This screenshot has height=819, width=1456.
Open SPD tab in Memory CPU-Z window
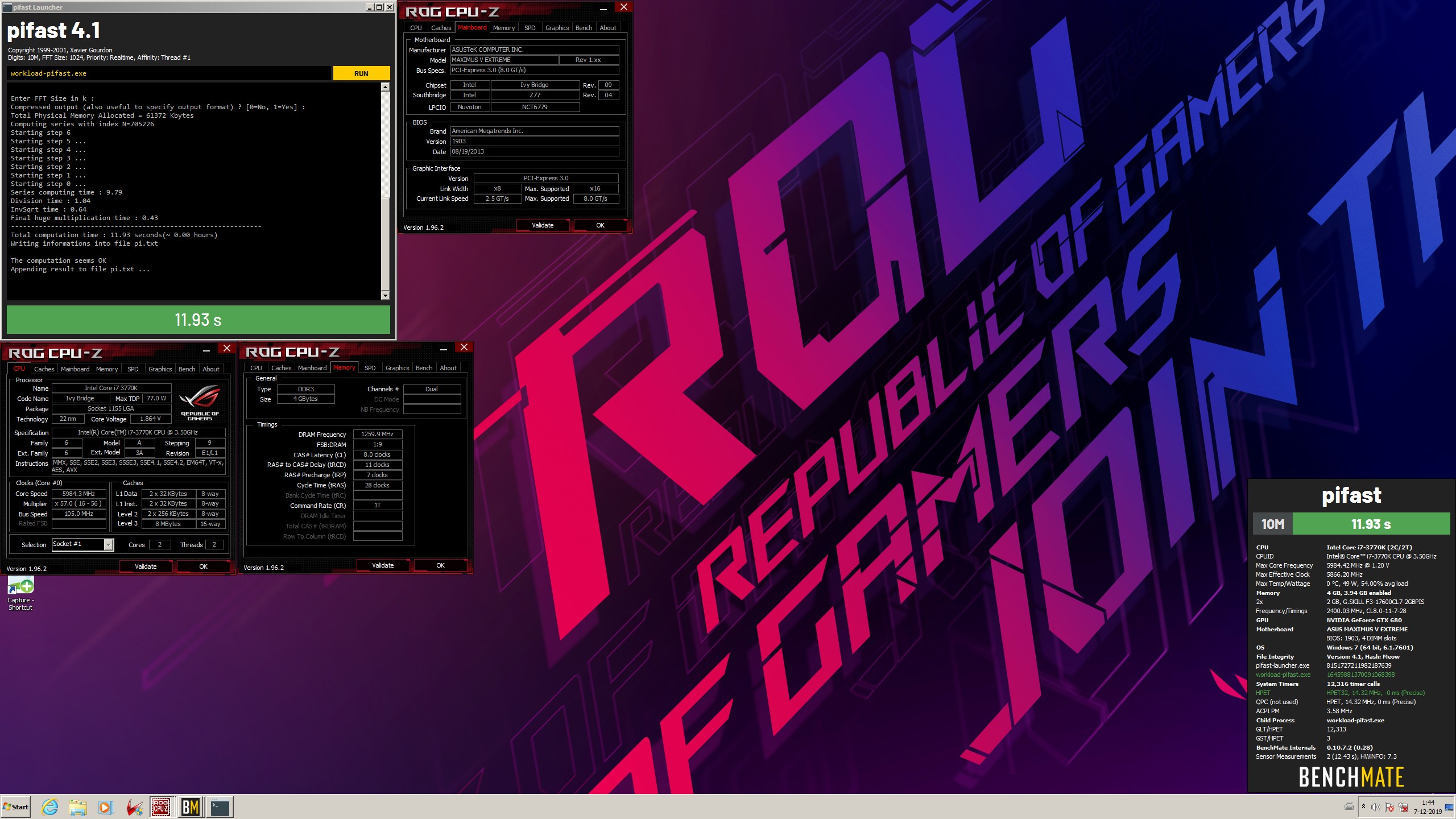pos(370,367)
